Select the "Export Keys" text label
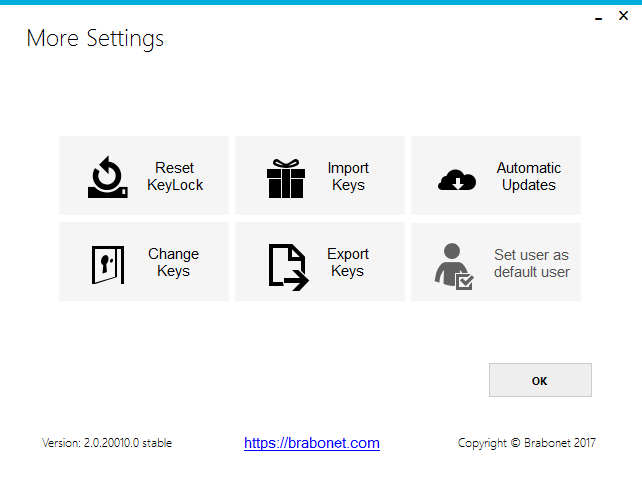The image size is (642, 496). click(348, 263)
